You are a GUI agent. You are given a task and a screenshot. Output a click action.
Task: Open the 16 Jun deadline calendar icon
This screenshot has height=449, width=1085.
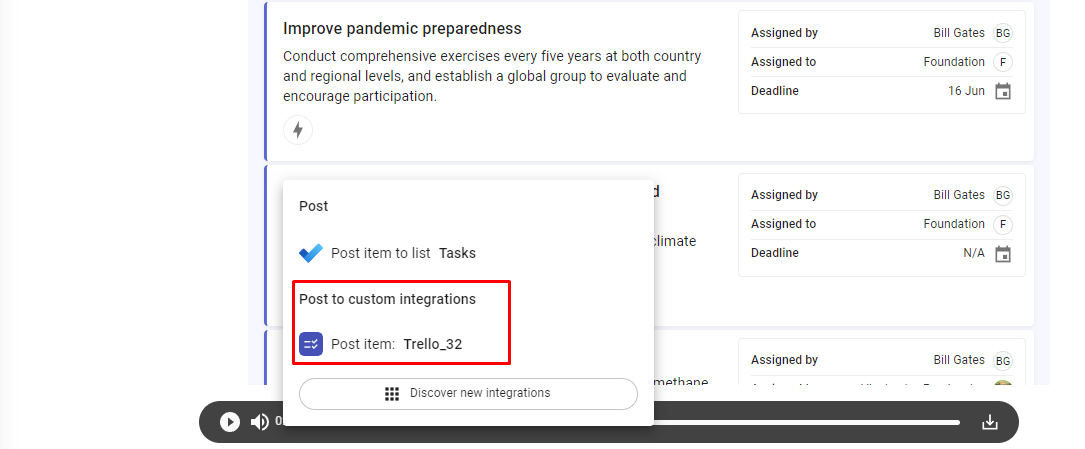tap(1003, 91)
